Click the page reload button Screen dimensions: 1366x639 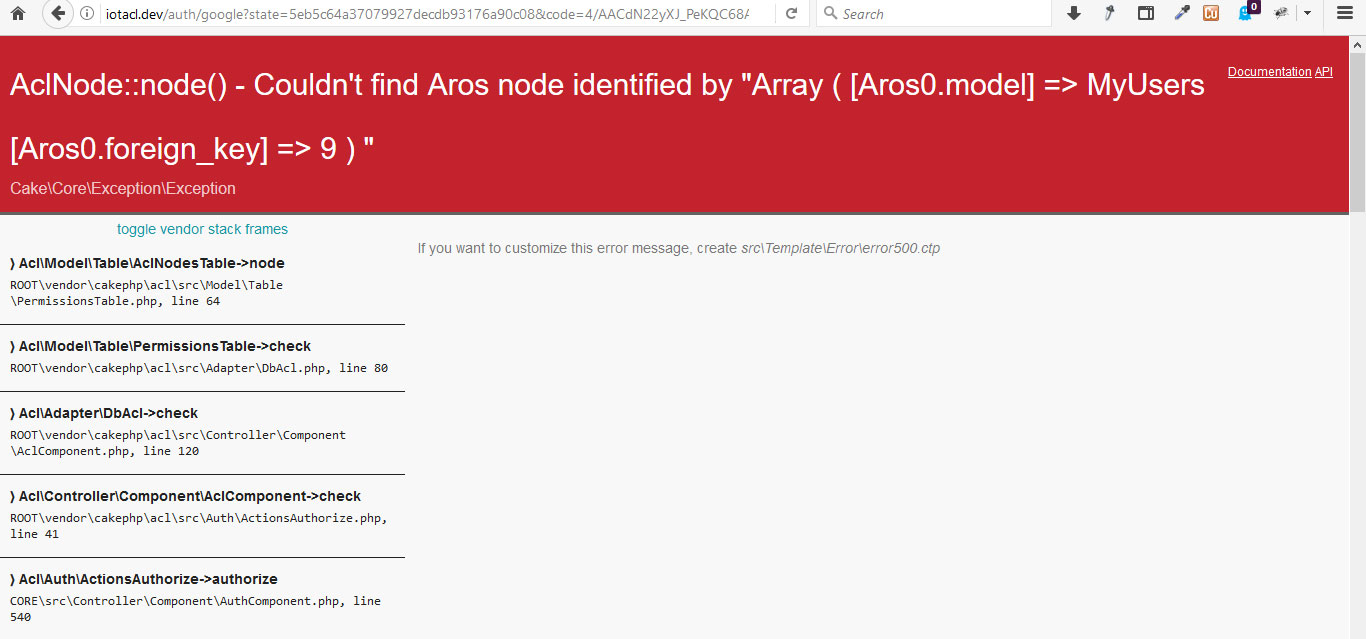pyautogui.click(x=790, y=13)
